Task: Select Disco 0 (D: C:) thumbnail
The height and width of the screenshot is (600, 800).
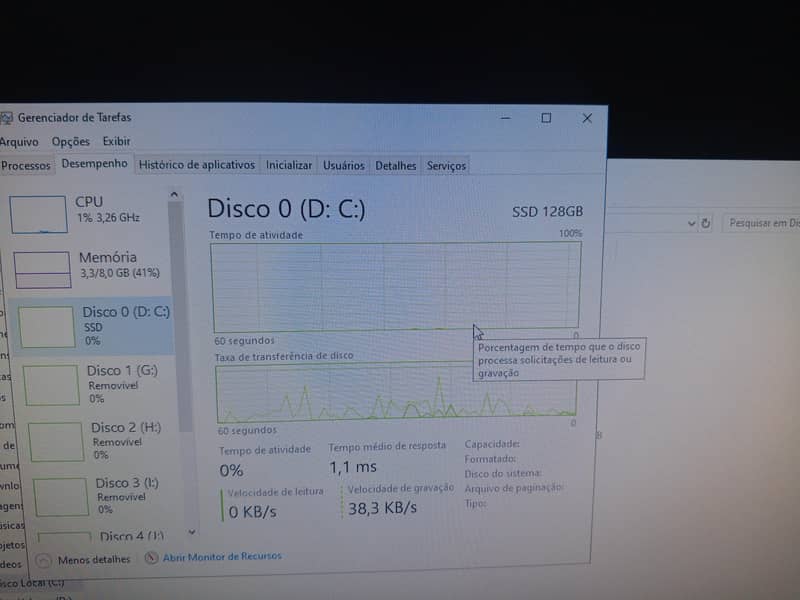Action: click(x=46, y=327)
